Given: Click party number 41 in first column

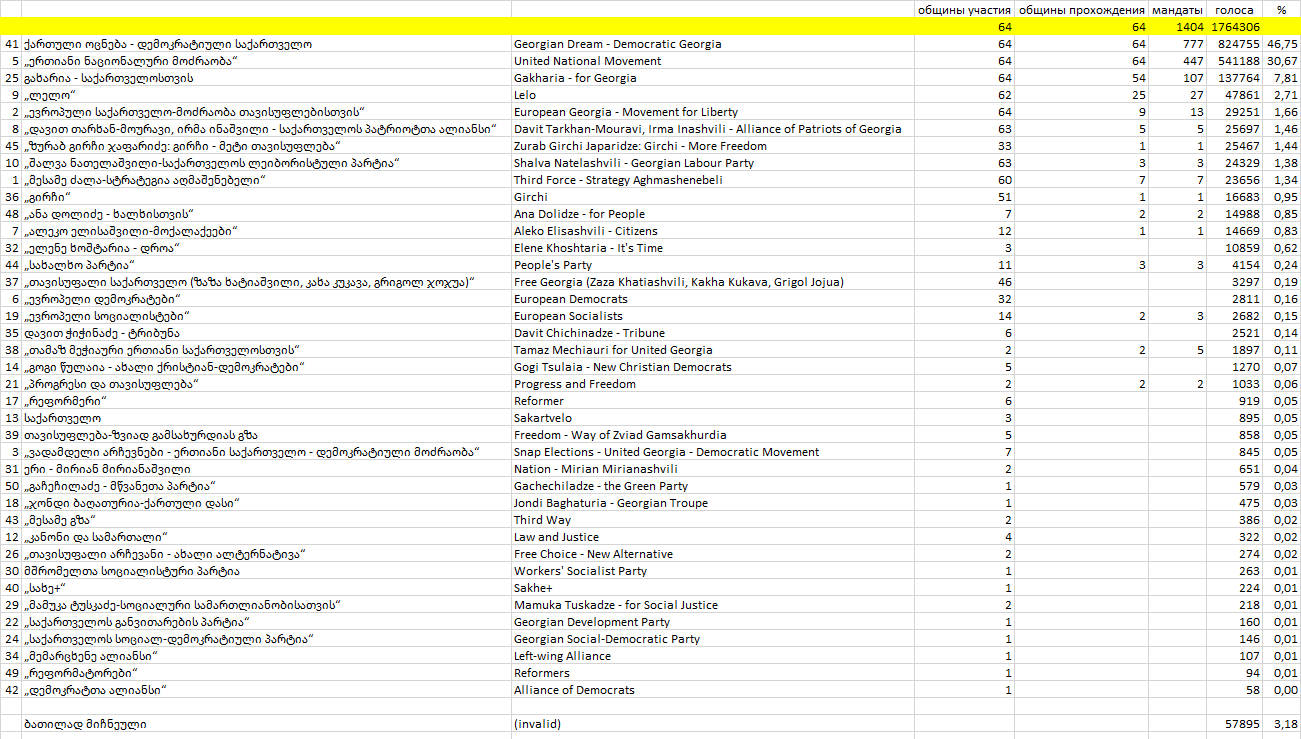Looking at the screenshot, I should point(11,44).
